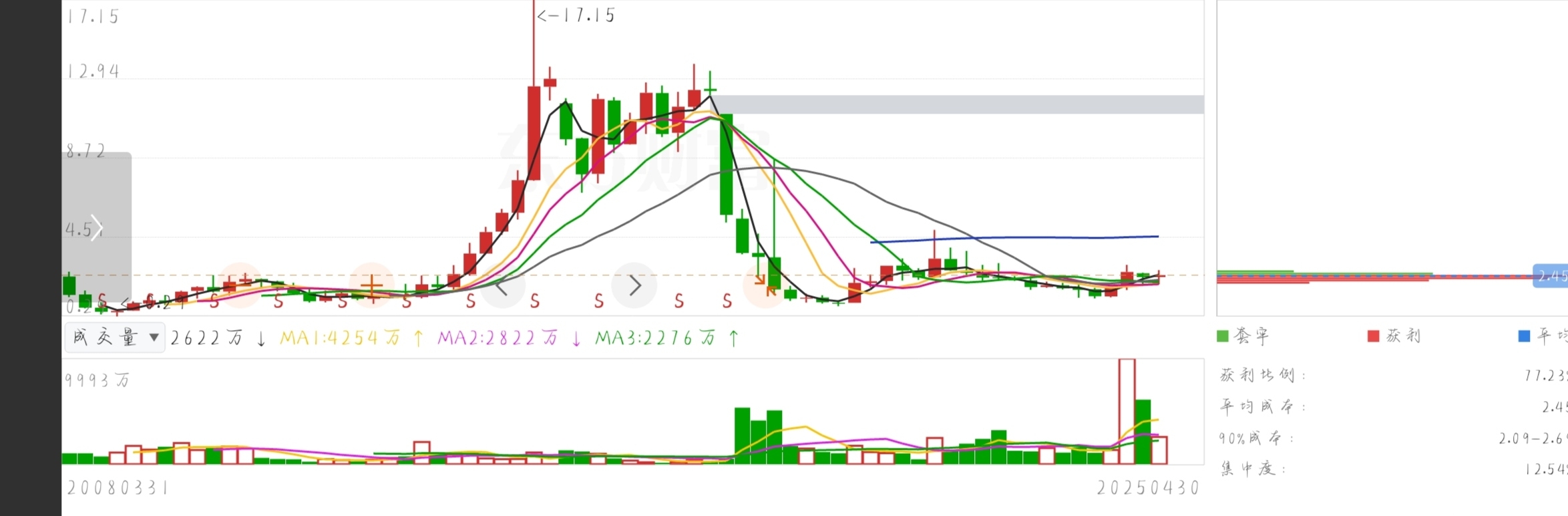
Task: Select the green 套牢 legend swatch
Action: tap(1223, 336)
